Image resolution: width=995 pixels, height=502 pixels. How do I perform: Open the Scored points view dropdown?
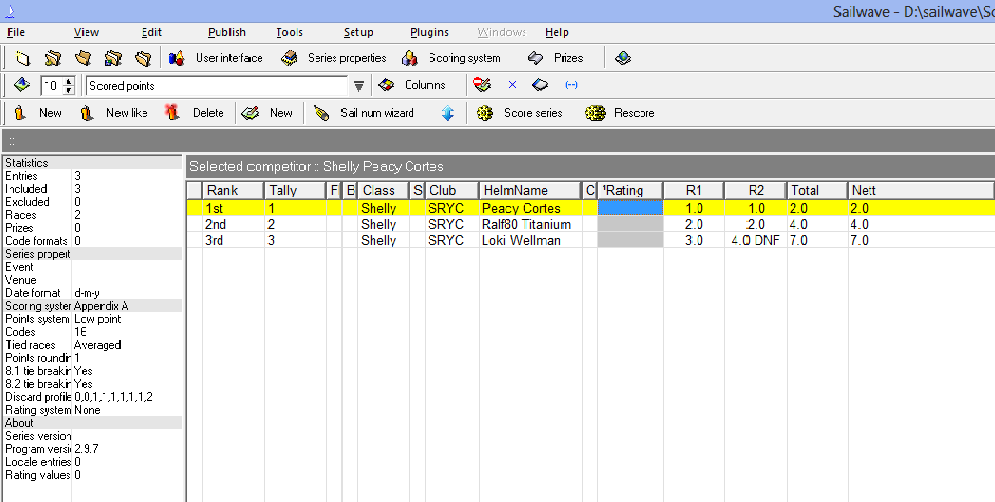pyautogui.click(x=358, y=86)
